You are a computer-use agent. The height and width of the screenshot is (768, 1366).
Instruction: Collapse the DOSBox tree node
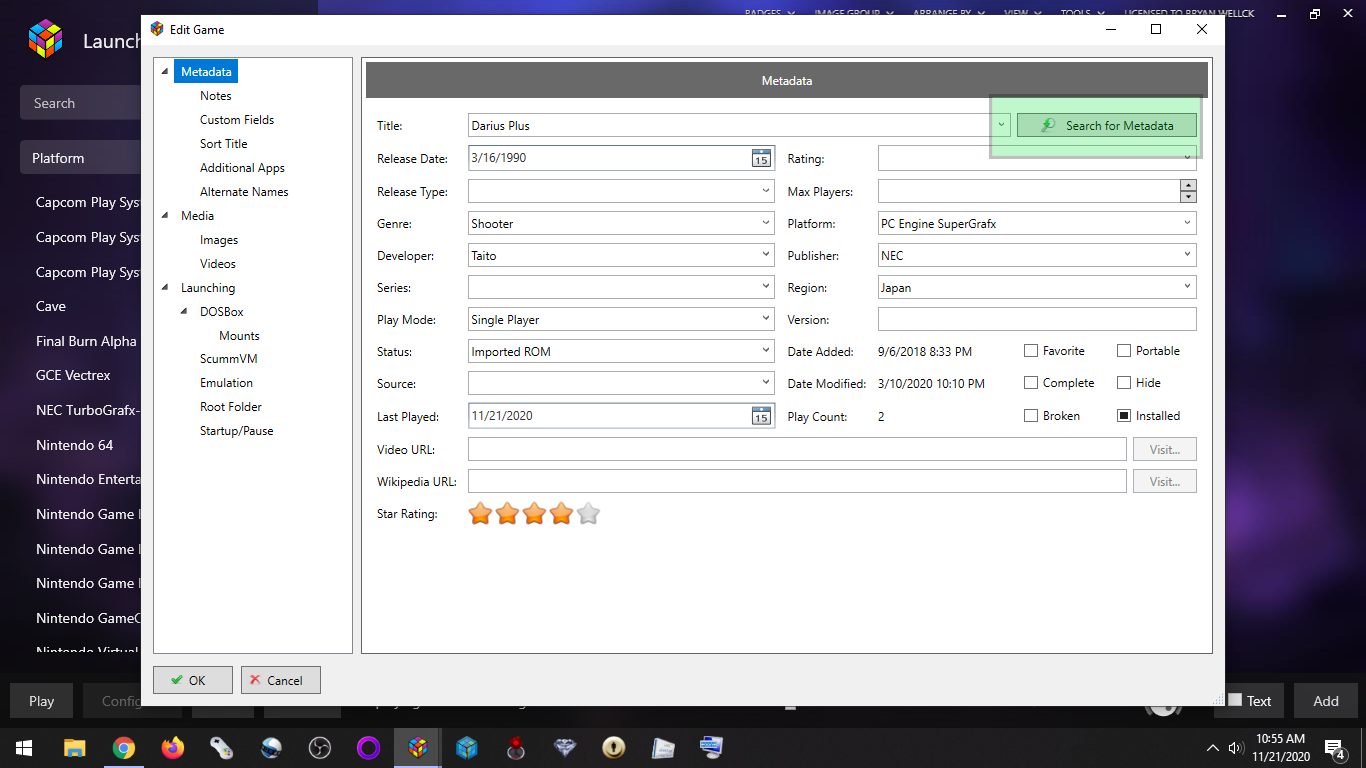pos(184,312)
